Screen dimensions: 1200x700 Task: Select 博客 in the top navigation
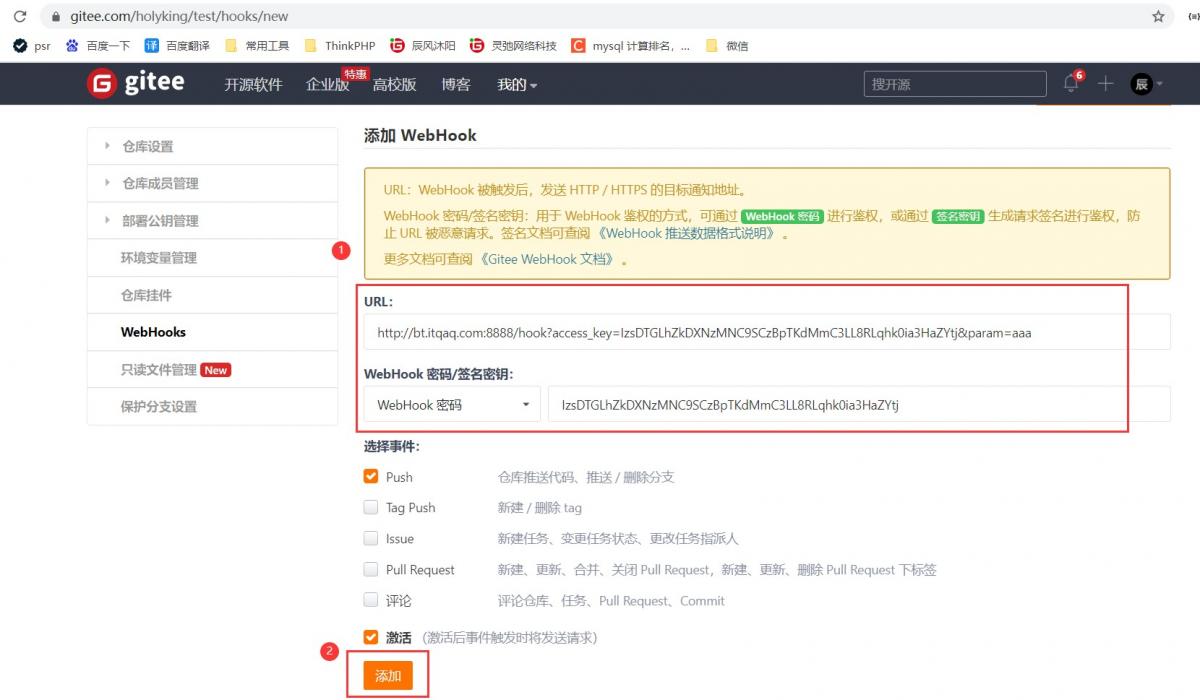click(x=455, y=85)
